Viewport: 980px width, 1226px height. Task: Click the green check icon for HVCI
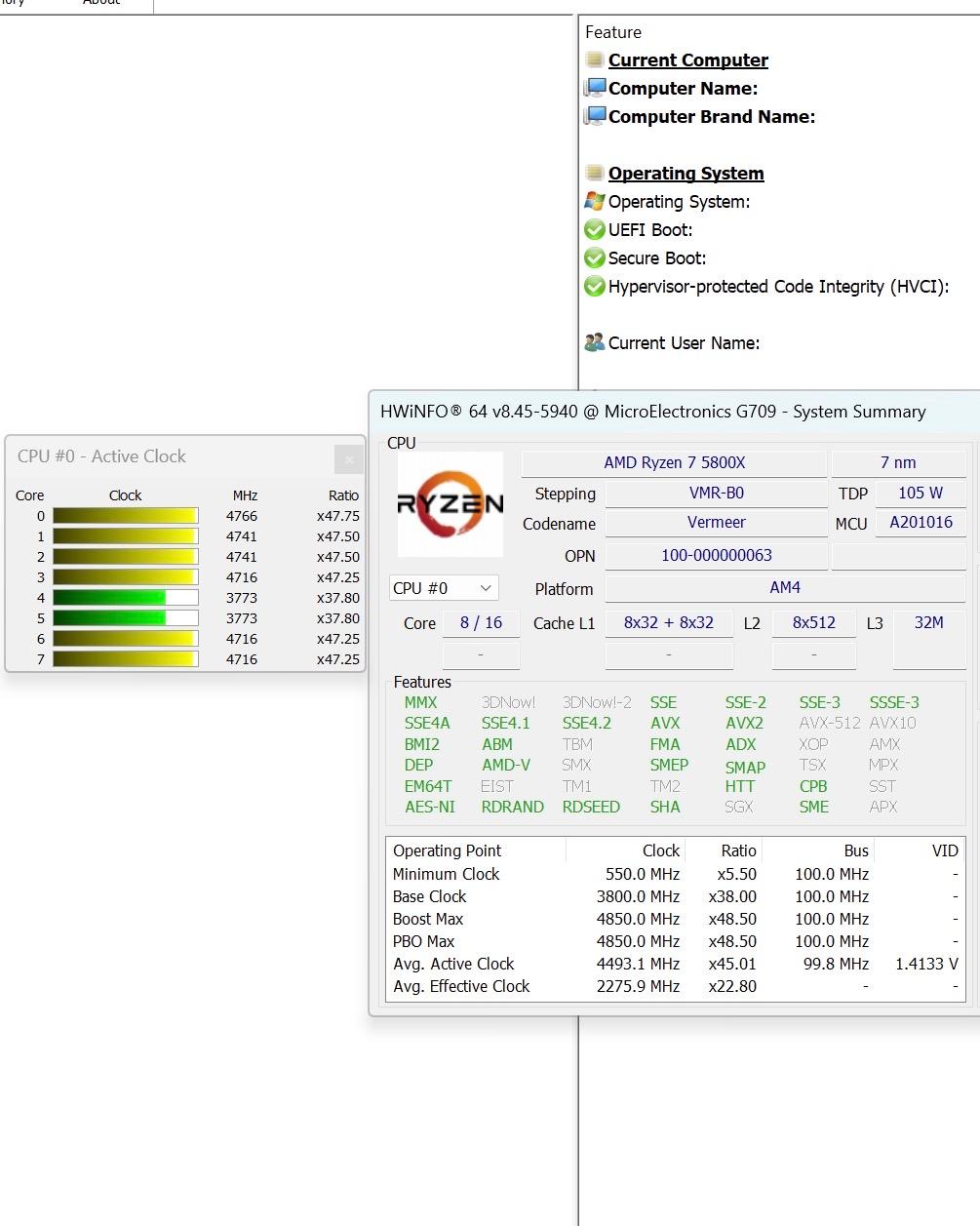pyautogui.click(x=595, y=287)
